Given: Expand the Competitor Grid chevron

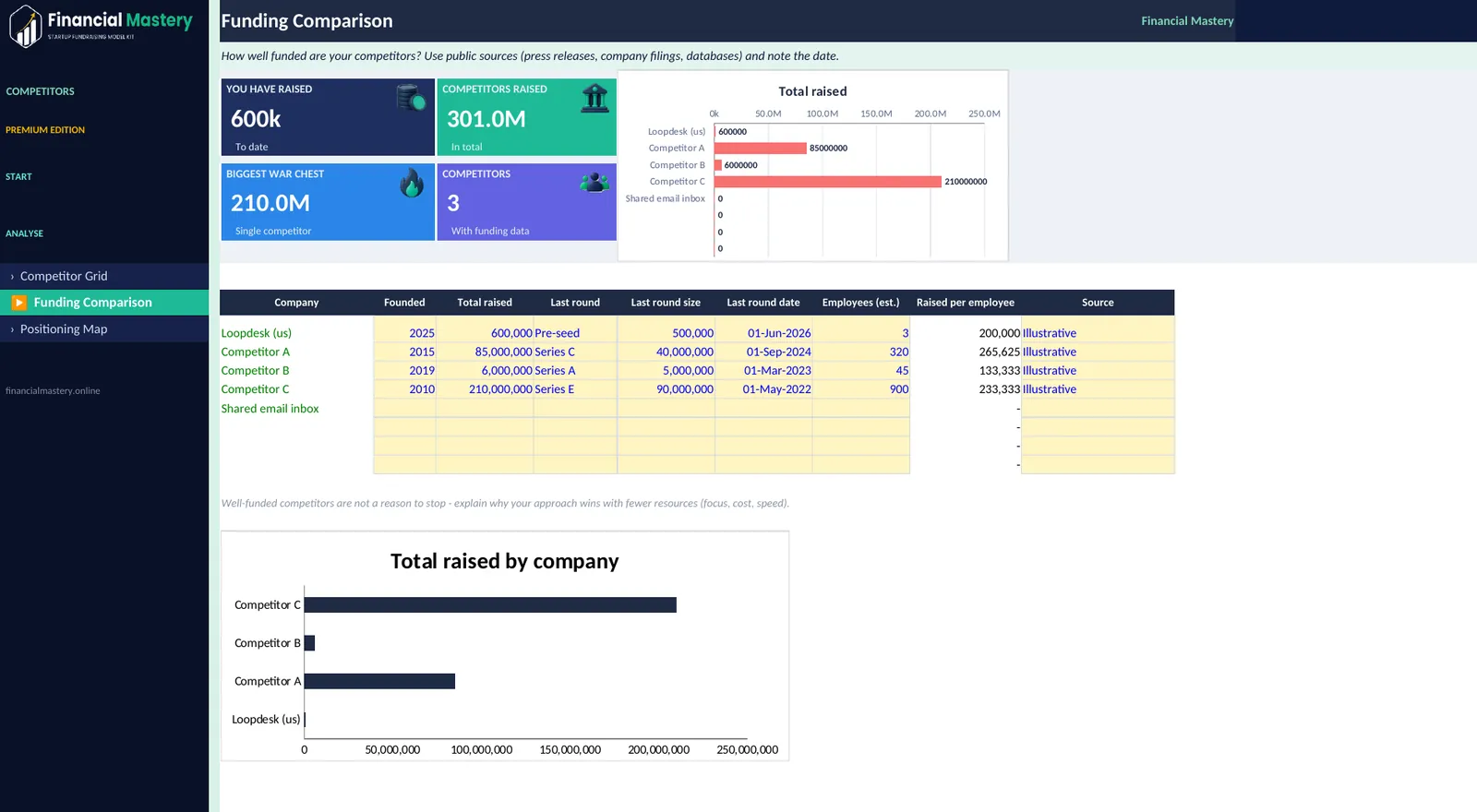Looking at the screenshot, I should pos(12,277).
